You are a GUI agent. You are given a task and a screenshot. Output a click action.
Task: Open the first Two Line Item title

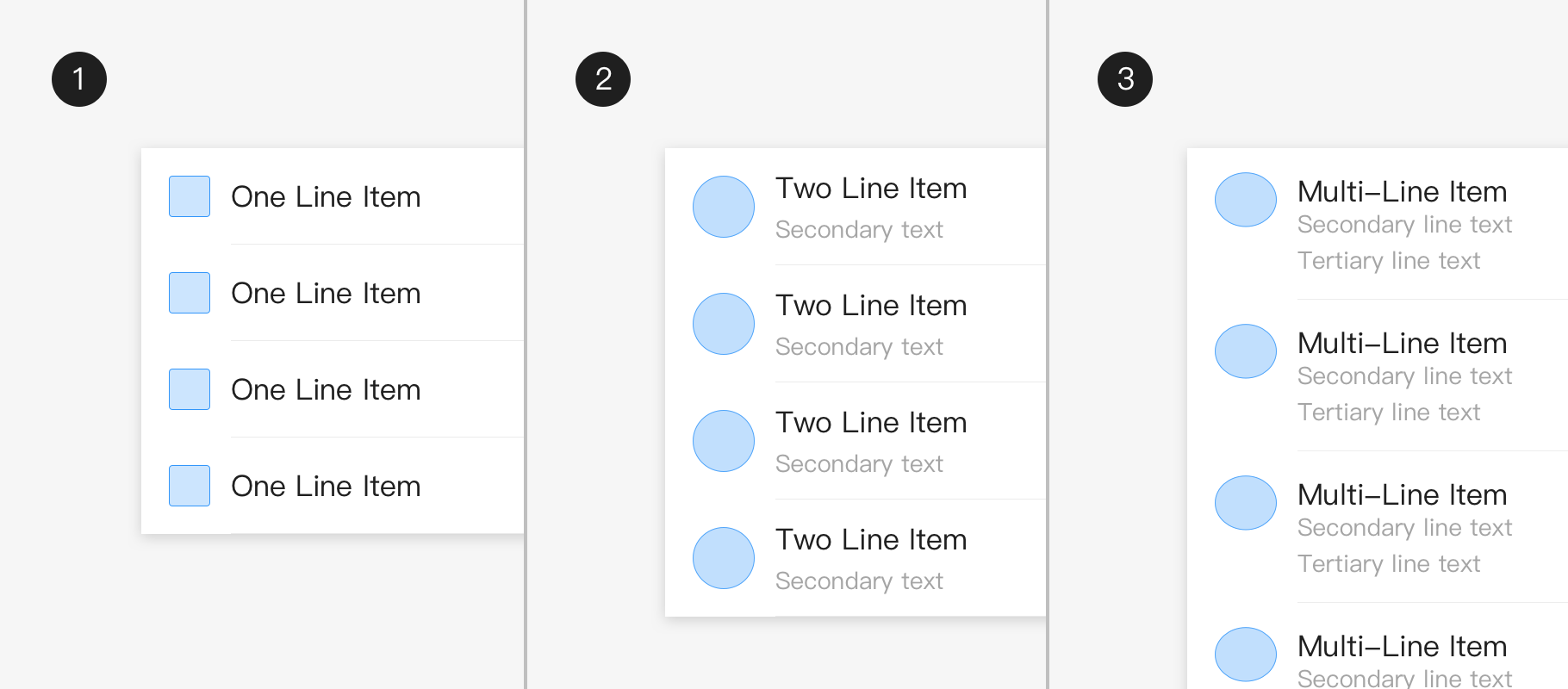871,189
